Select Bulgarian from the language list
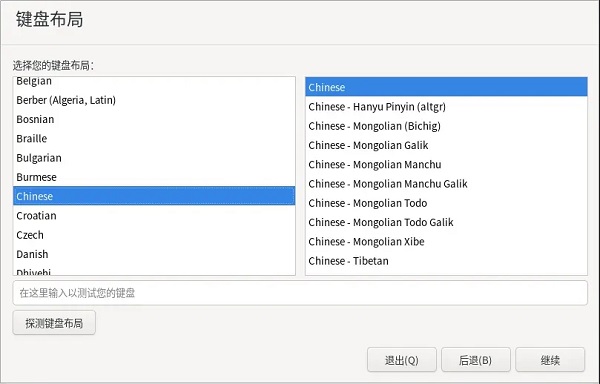The height and width of the screenshot is (384, 600). [x=154, y=158]
